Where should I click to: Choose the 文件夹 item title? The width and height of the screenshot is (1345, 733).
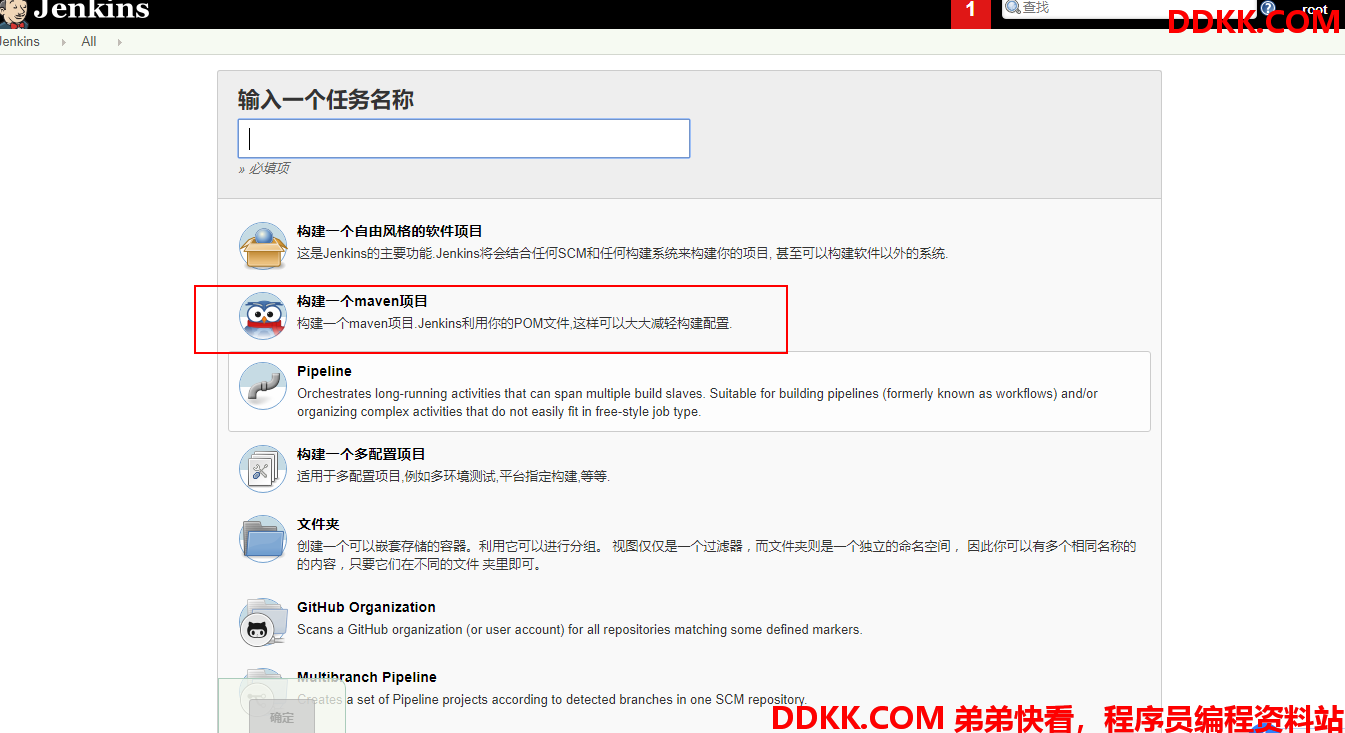coord(318,524)
